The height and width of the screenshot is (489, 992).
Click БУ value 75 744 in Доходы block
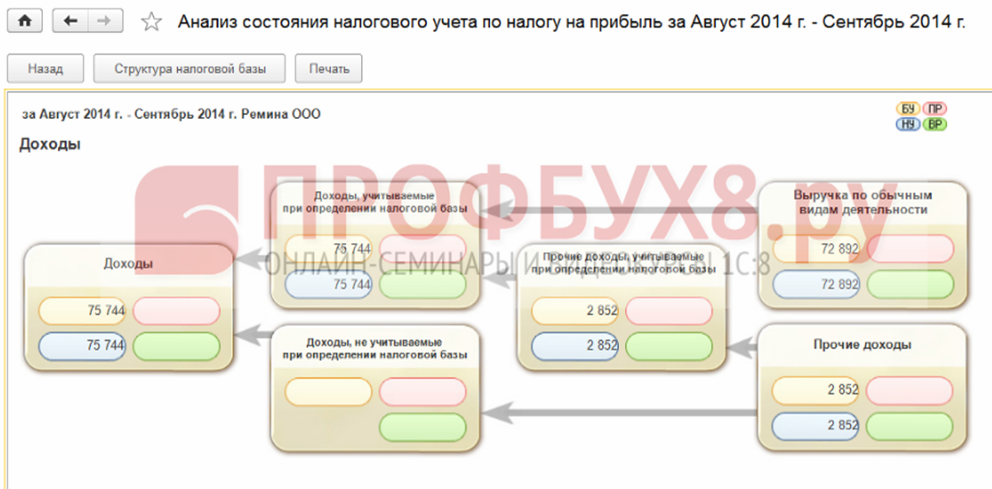[x=83, y=311]
